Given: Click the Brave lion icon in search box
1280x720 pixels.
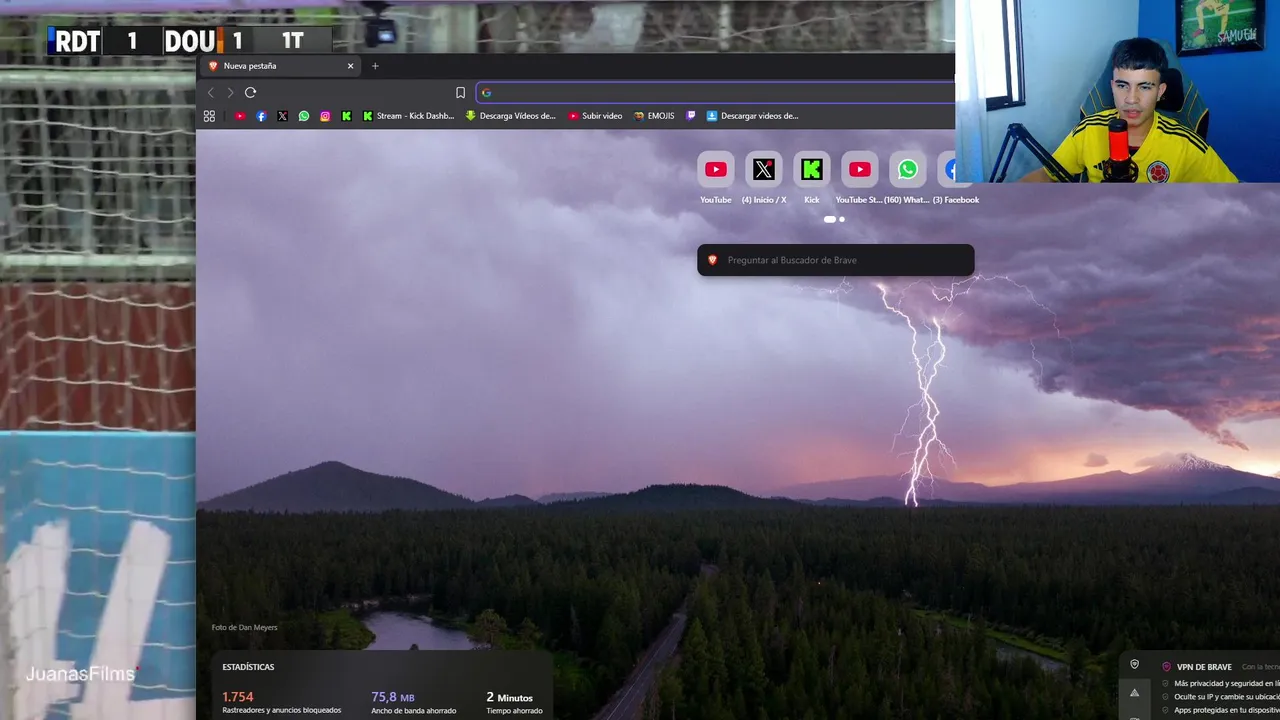Looking at the screenshot, I should [712, 260].
